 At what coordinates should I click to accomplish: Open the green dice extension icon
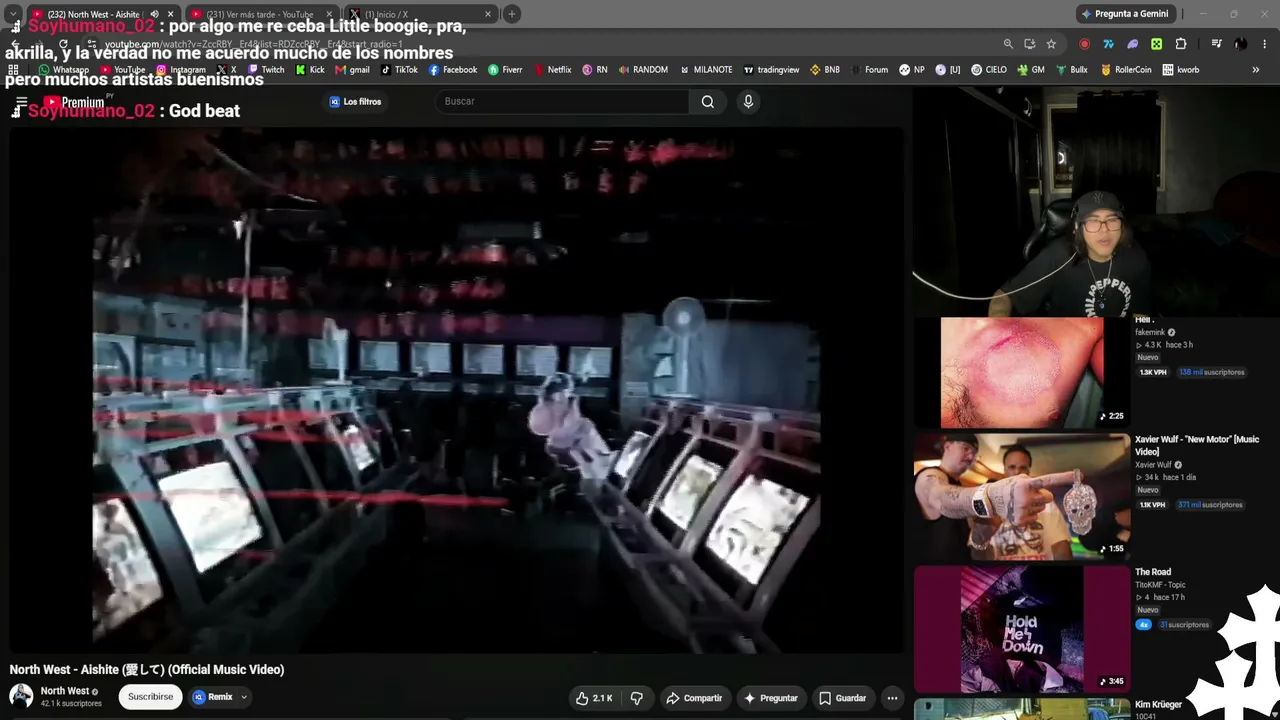click(x=1157, y=44)
